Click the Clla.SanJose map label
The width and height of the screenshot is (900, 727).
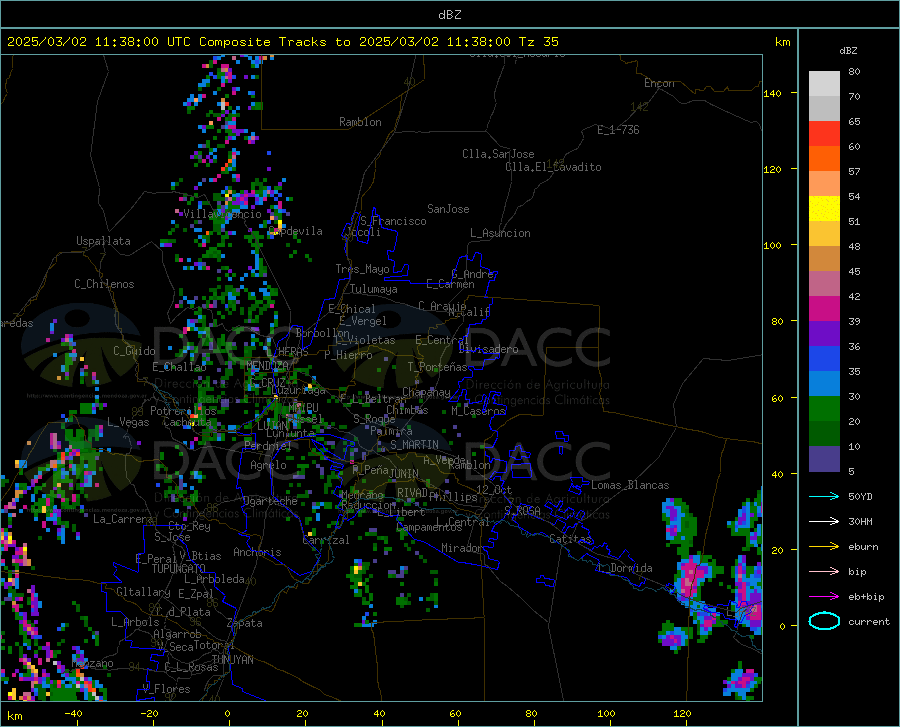click(x=498, y=154)
